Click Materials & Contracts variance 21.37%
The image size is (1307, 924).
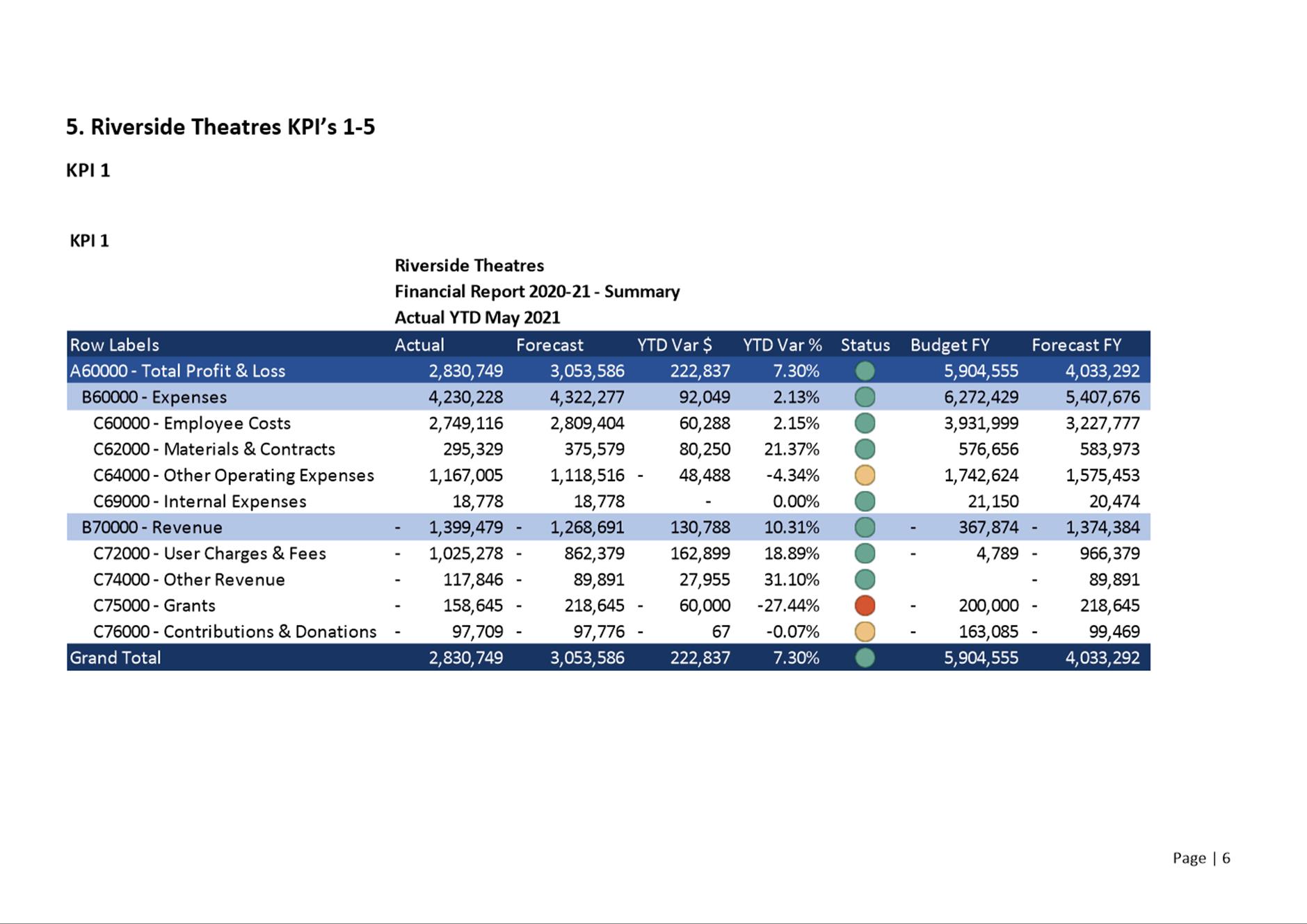pos(792,449)
